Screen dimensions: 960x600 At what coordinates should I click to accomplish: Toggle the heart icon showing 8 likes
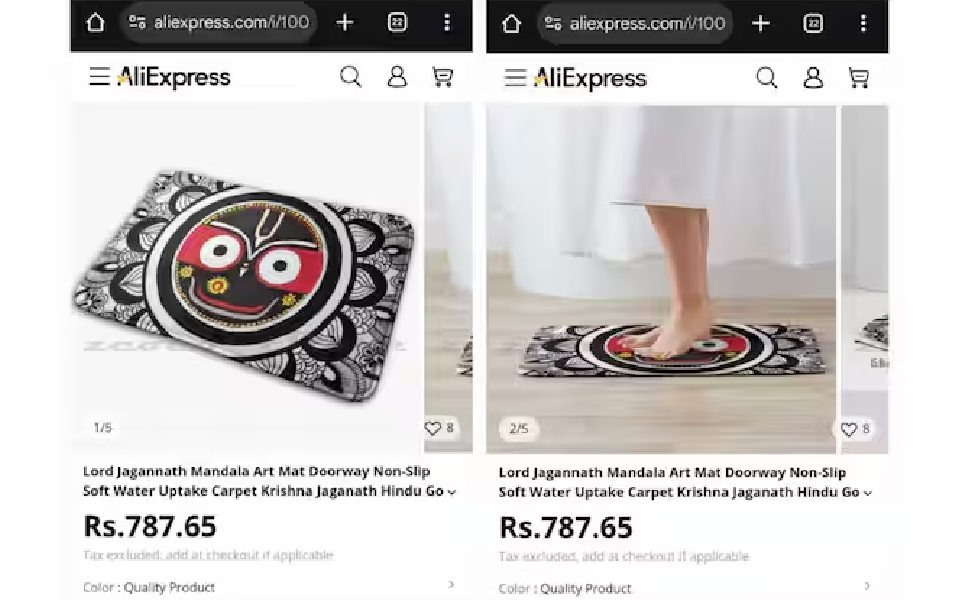849,429
